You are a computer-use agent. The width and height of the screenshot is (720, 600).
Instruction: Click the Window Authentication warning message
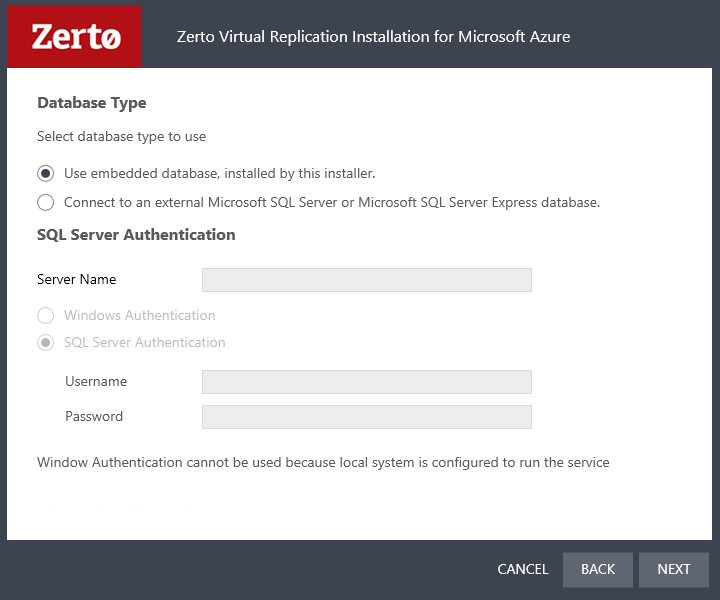[323, 462]
